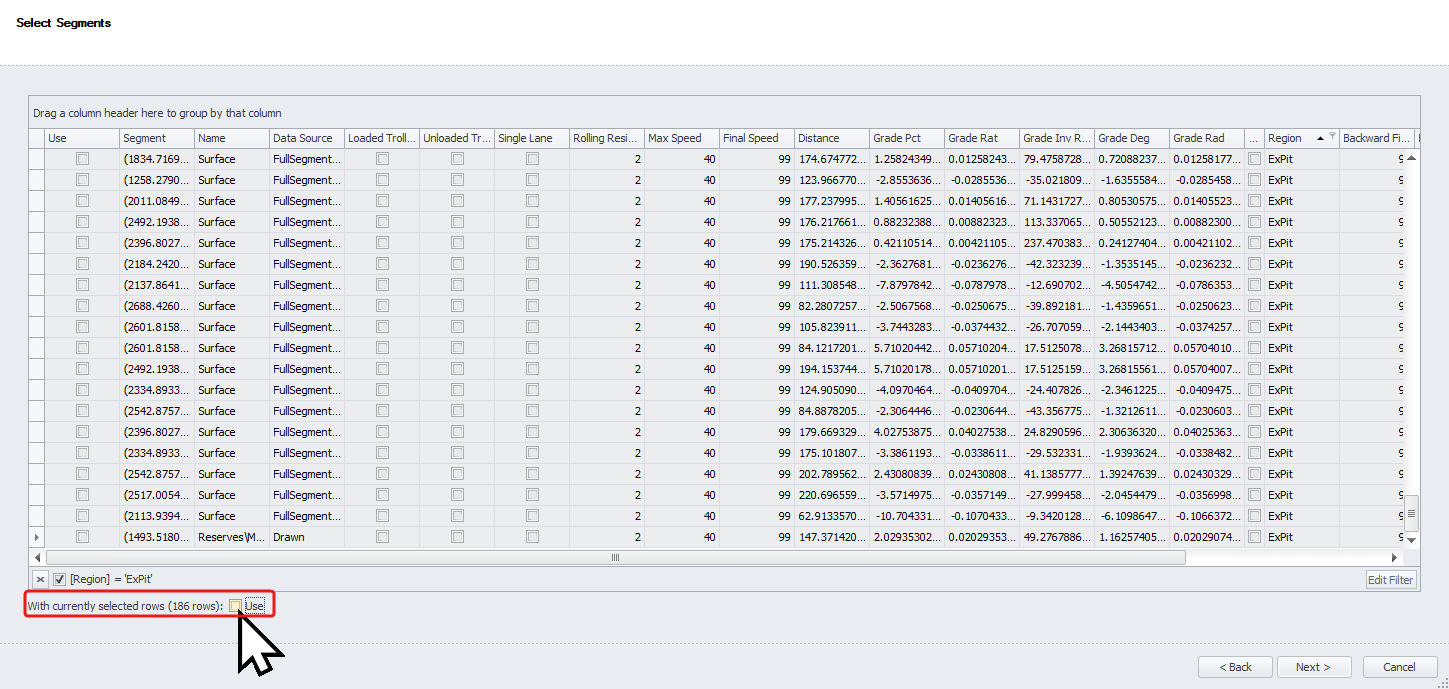Click the vertical scrollbar up arrow
Viewport: 1449px width, 689px height.
pos(1411,159)
